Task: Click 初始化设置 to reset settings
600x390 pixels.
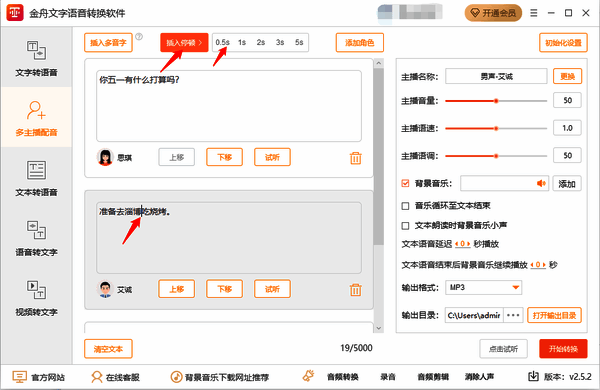Action: (x=563, y=42)
